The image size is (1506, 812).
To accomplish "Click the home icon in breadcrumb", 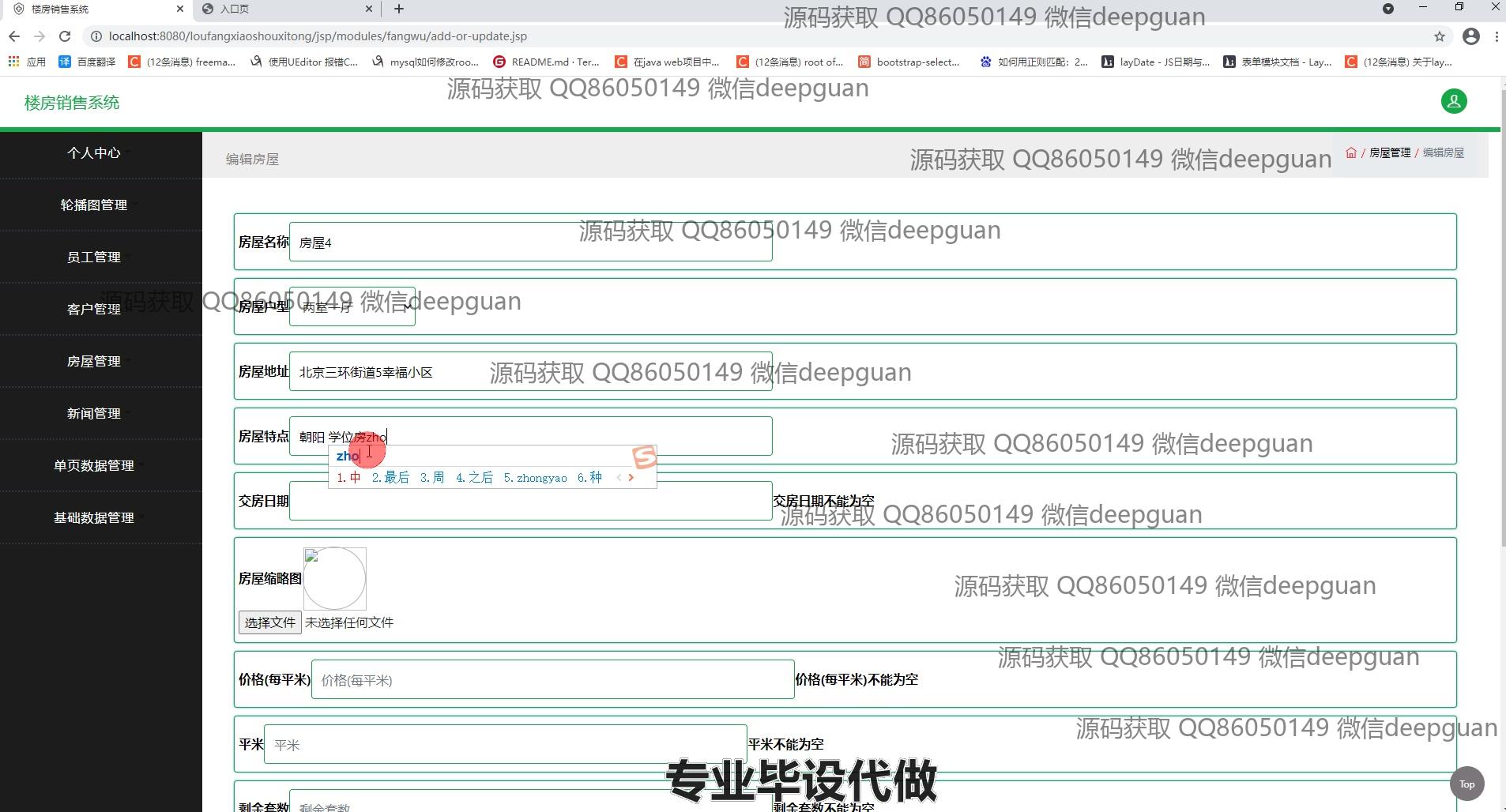I will click(x=1351, y=152).
